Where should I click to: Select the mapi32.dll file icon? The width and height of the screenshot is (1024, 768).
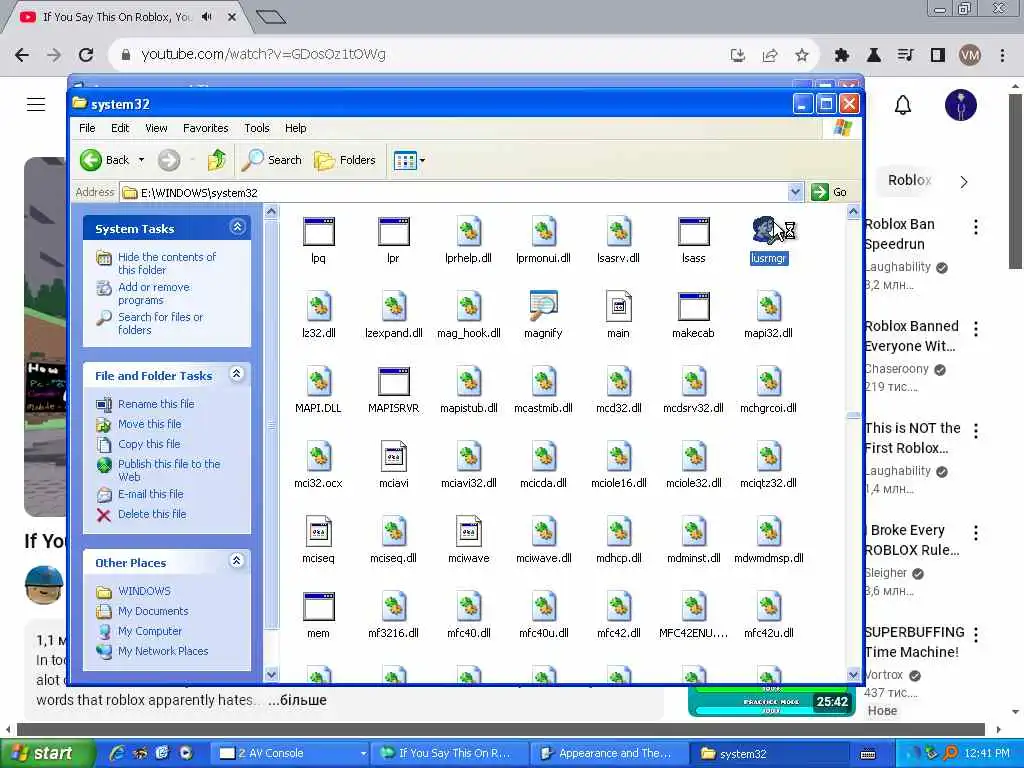tap(769, 306)
